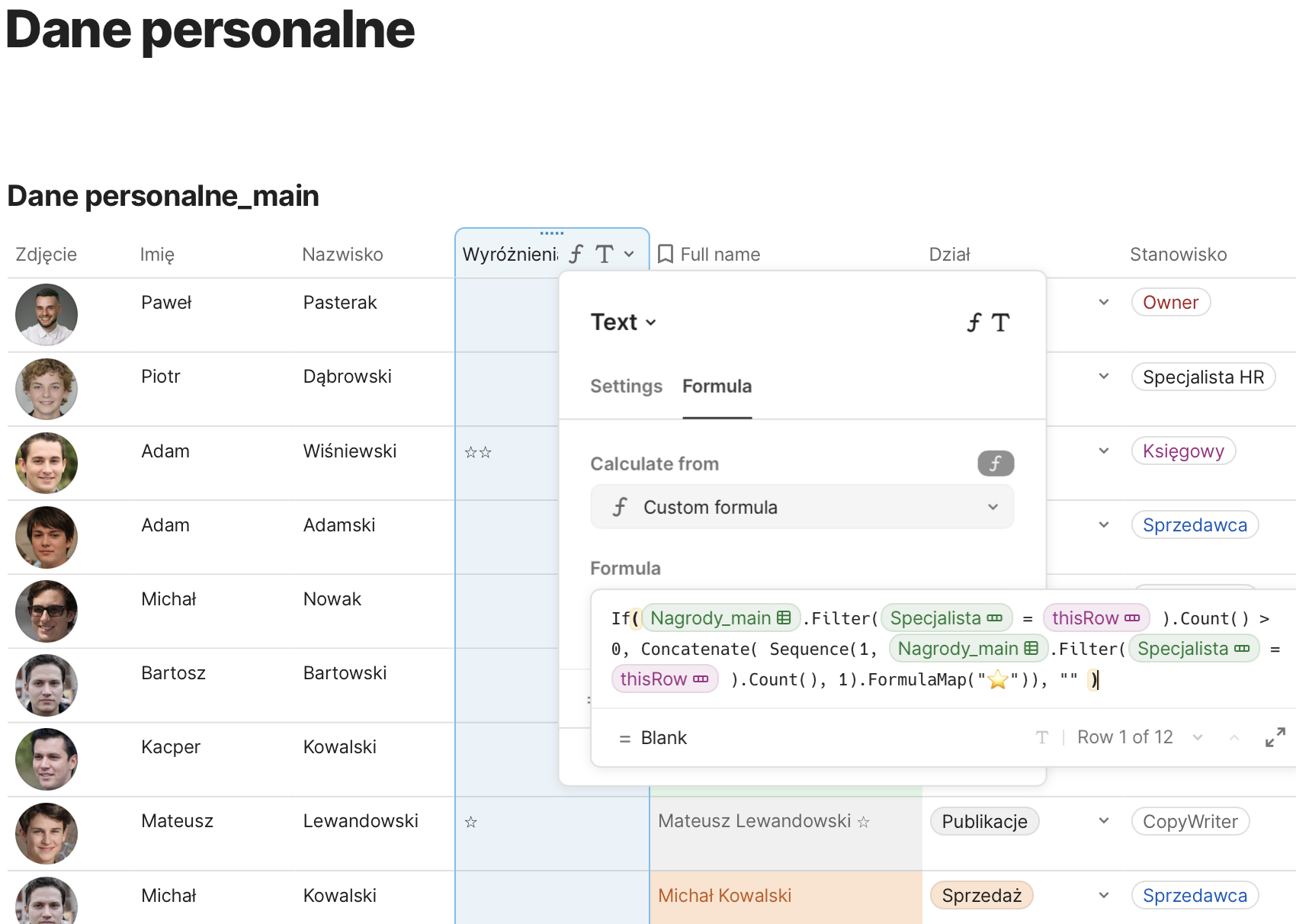Image resolution: width=1296 pixels, height=924 pixels.
Task: Open the Text column type dropdown
Action: point(624,322)
